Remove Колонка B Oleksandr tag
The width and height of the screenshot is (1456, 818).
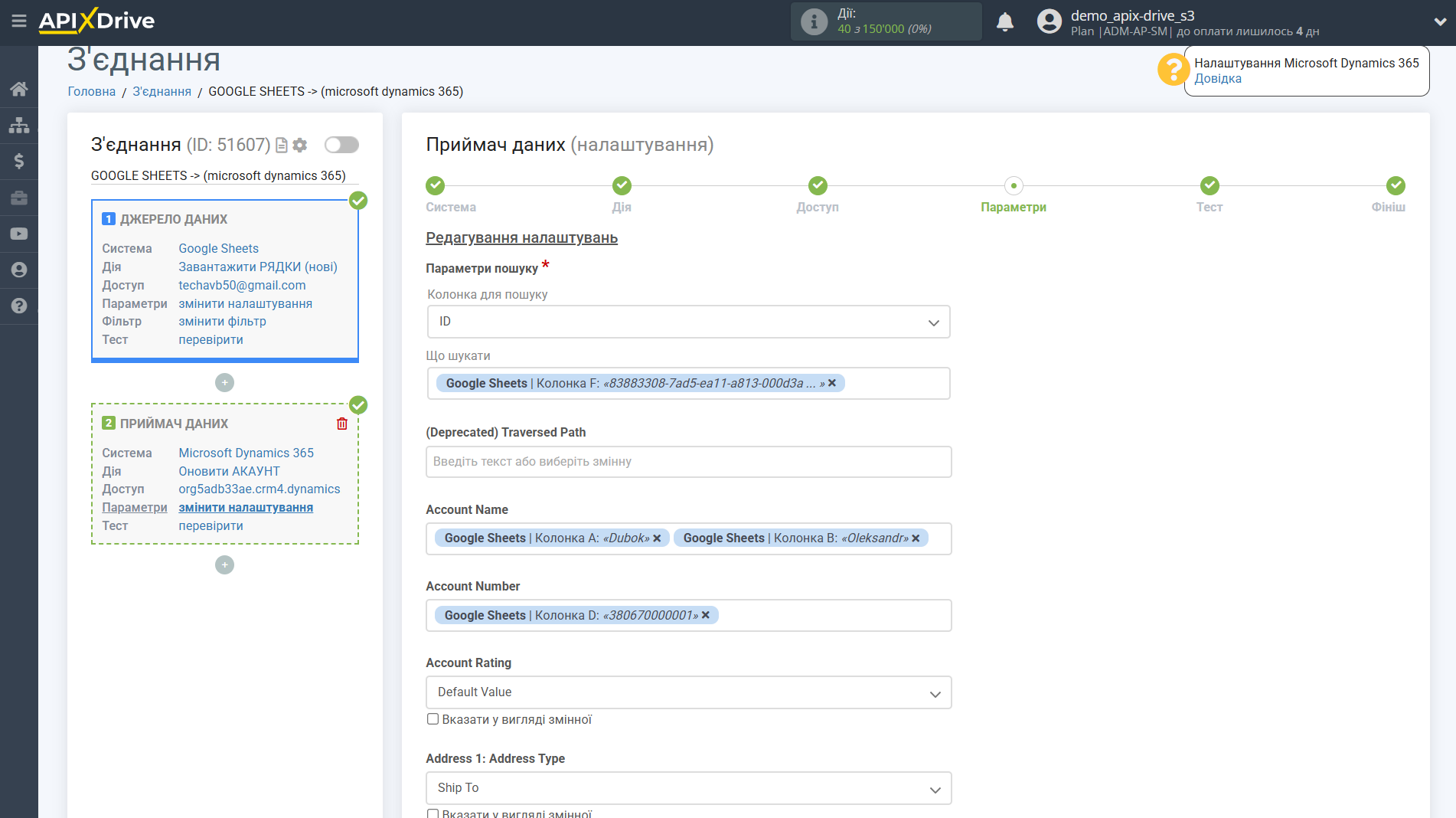click(x=916, y=538)
